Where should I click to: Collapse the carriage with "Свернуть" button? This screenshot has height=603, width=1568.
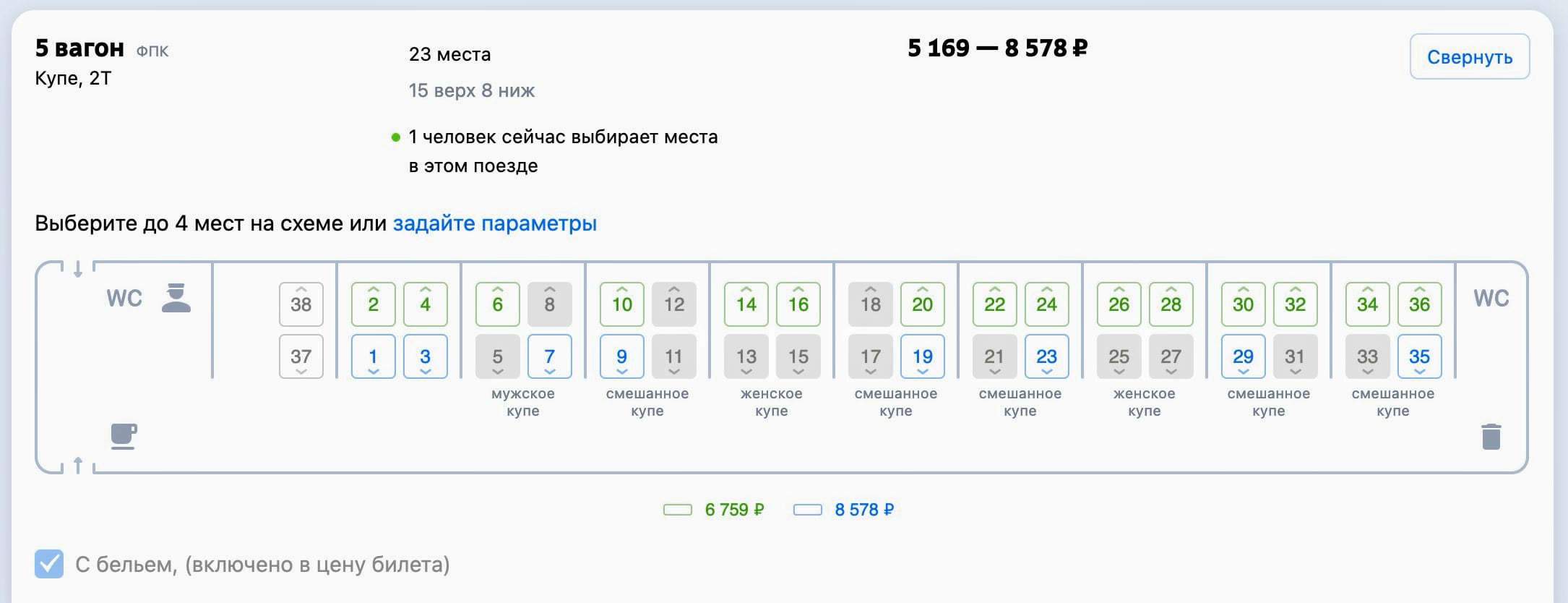click(x=1469, y=57)
